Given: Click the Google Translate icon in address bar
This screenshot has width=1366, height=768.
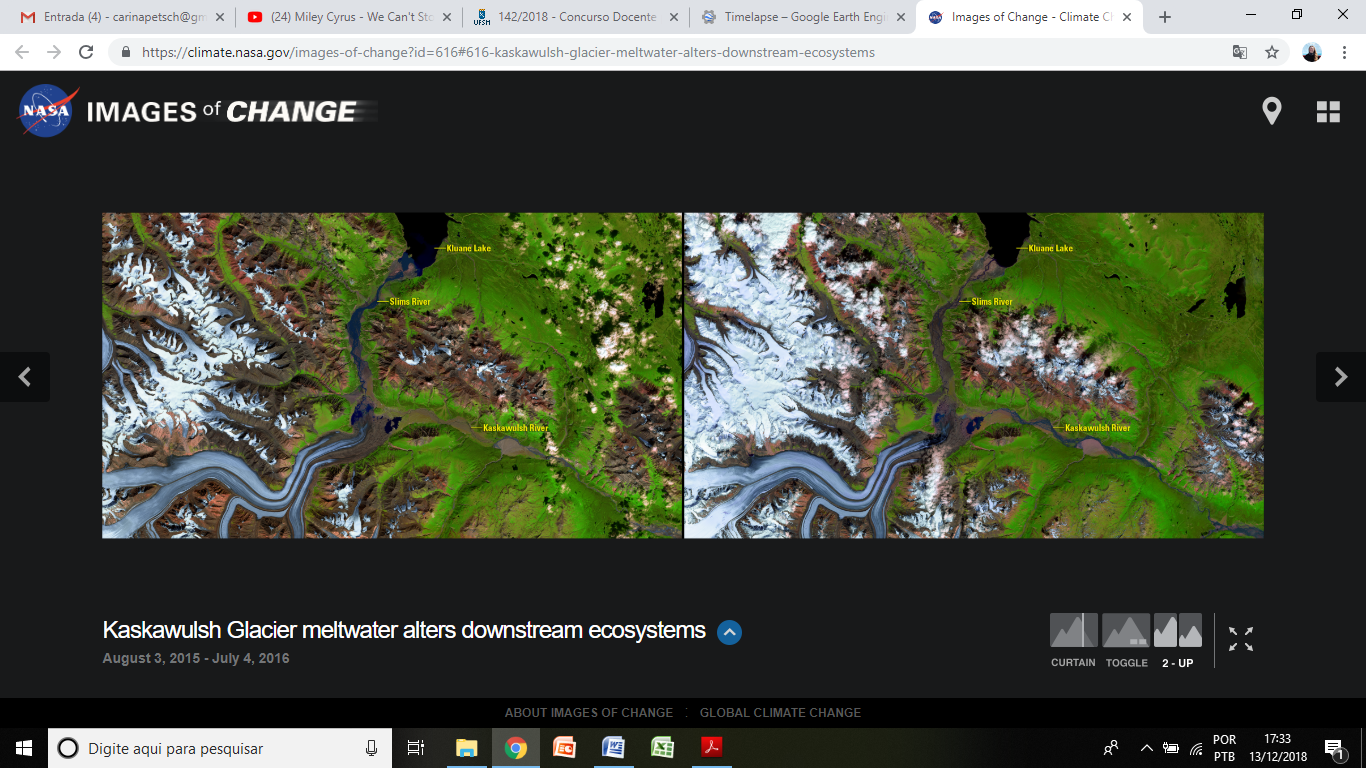Looking at the screenshot, I should (1240, 52).
